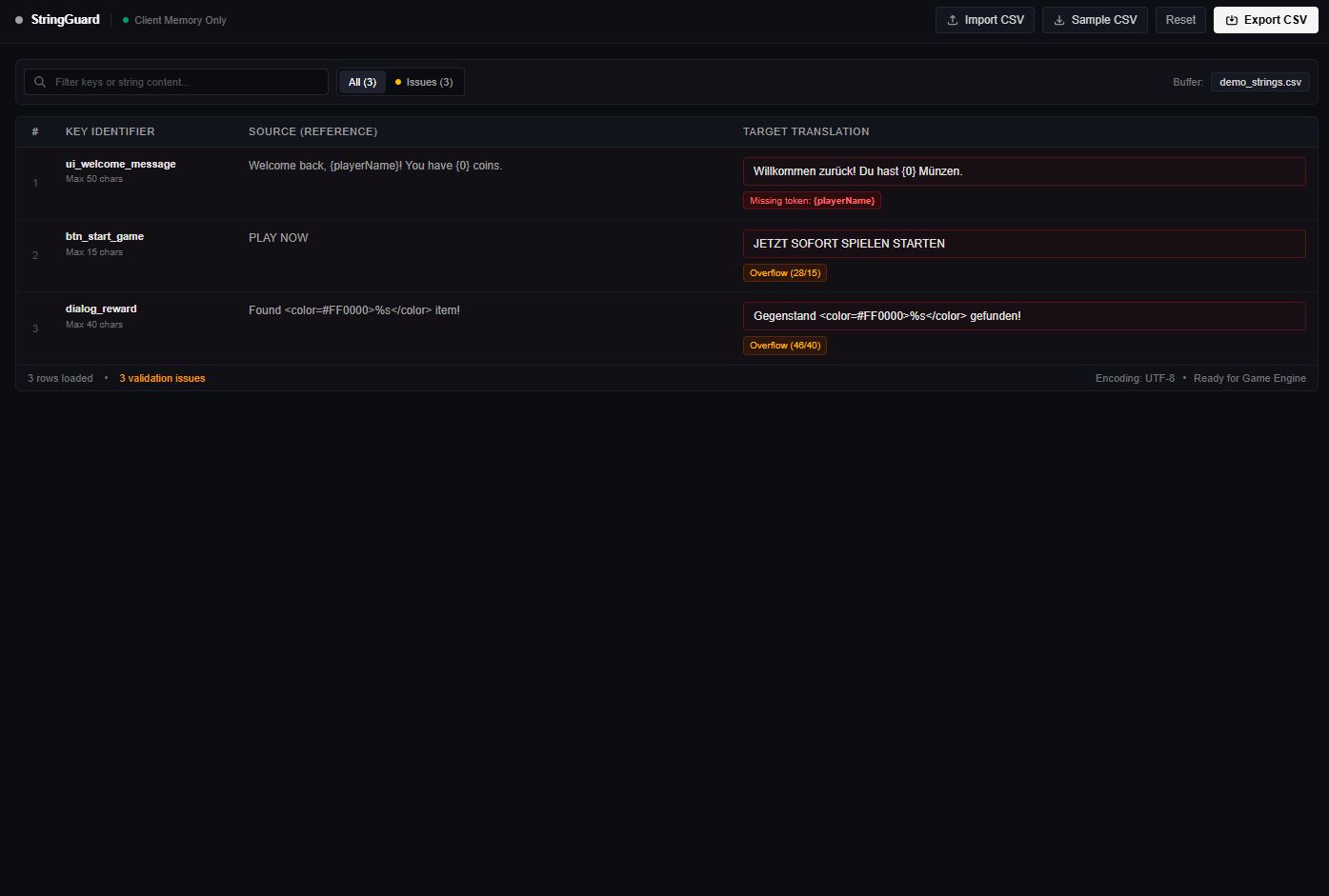Click the PLAY NOW source string
The width and height of the screenshot is (1329, 896).
point(278,238)
